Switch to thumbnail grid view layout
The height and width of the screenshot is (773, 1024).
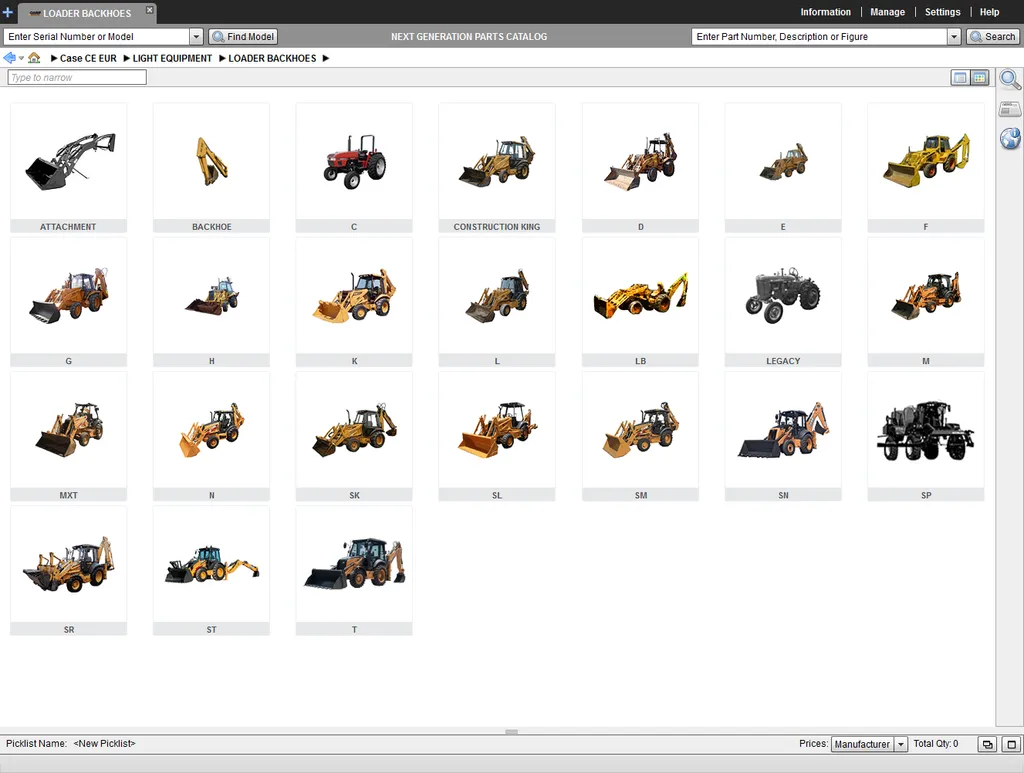pyautogui.click(x=980, y=78)
